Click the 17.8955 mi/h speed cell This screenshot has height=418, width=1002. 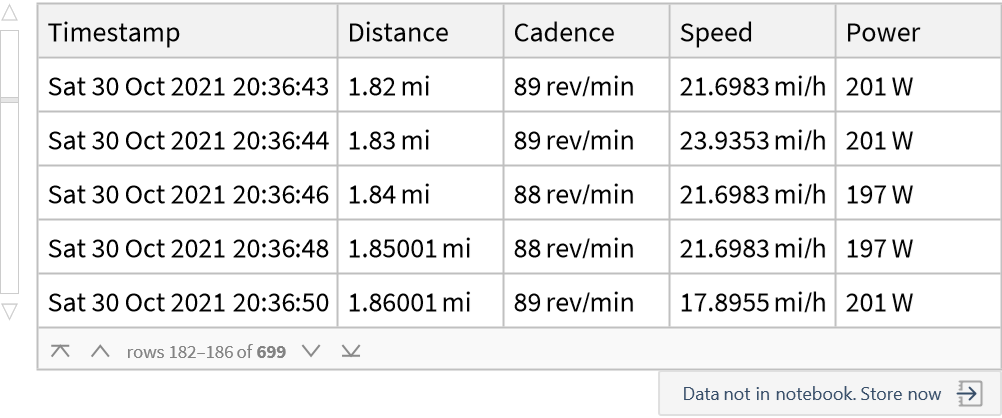coord(753,302)
